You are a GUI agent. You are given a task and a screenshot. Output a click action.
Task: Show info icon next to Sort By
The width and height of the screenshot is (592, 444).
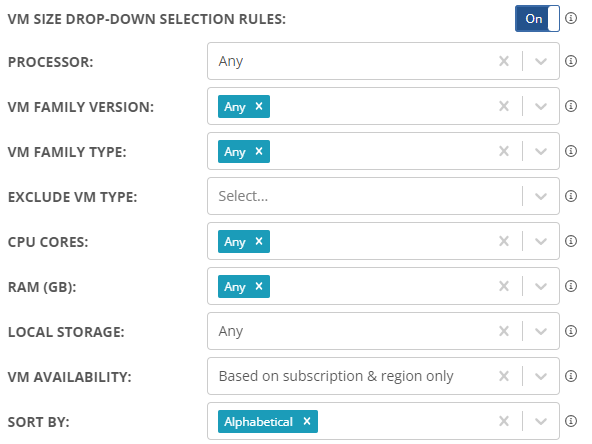point(570,421)
